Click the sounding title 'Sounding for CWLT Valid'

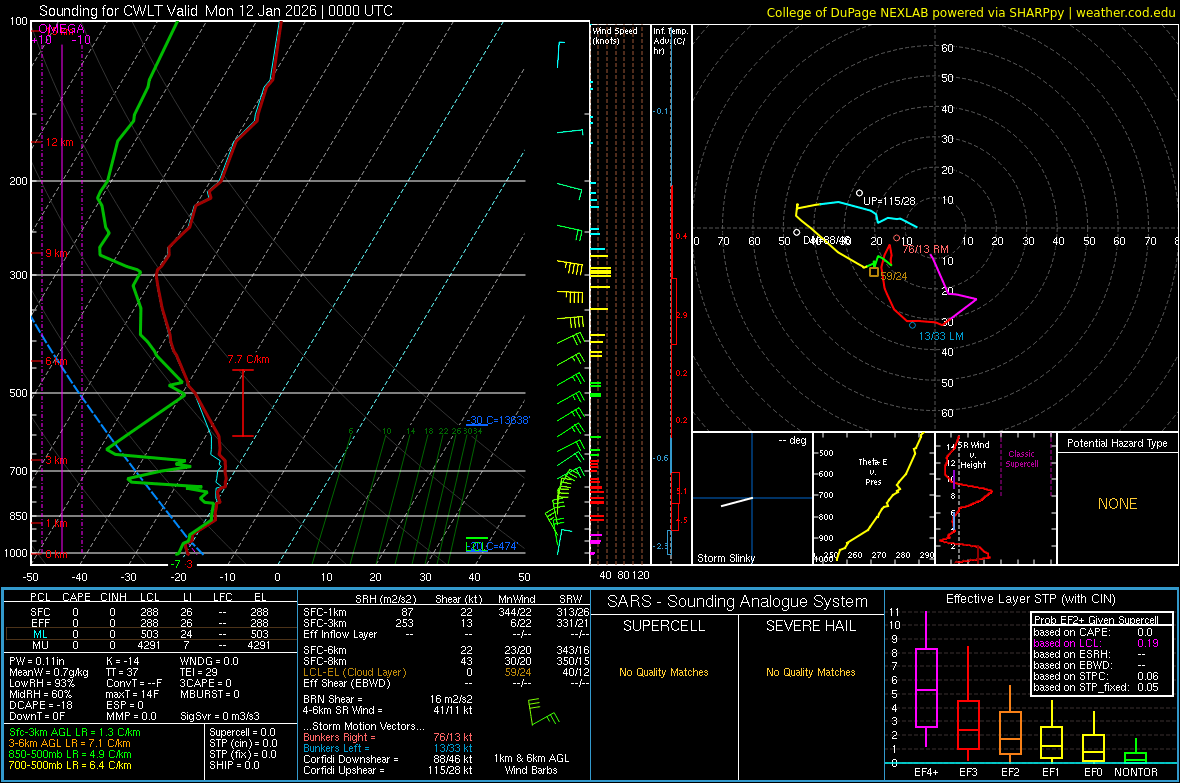(119, 11)
